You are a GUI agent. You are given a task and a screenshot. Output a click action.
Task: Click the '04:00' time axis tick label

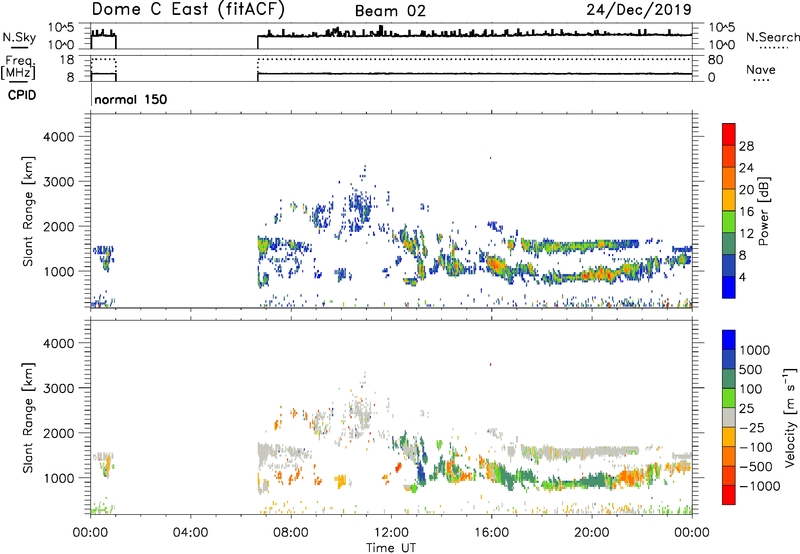[x=190, y=533]
